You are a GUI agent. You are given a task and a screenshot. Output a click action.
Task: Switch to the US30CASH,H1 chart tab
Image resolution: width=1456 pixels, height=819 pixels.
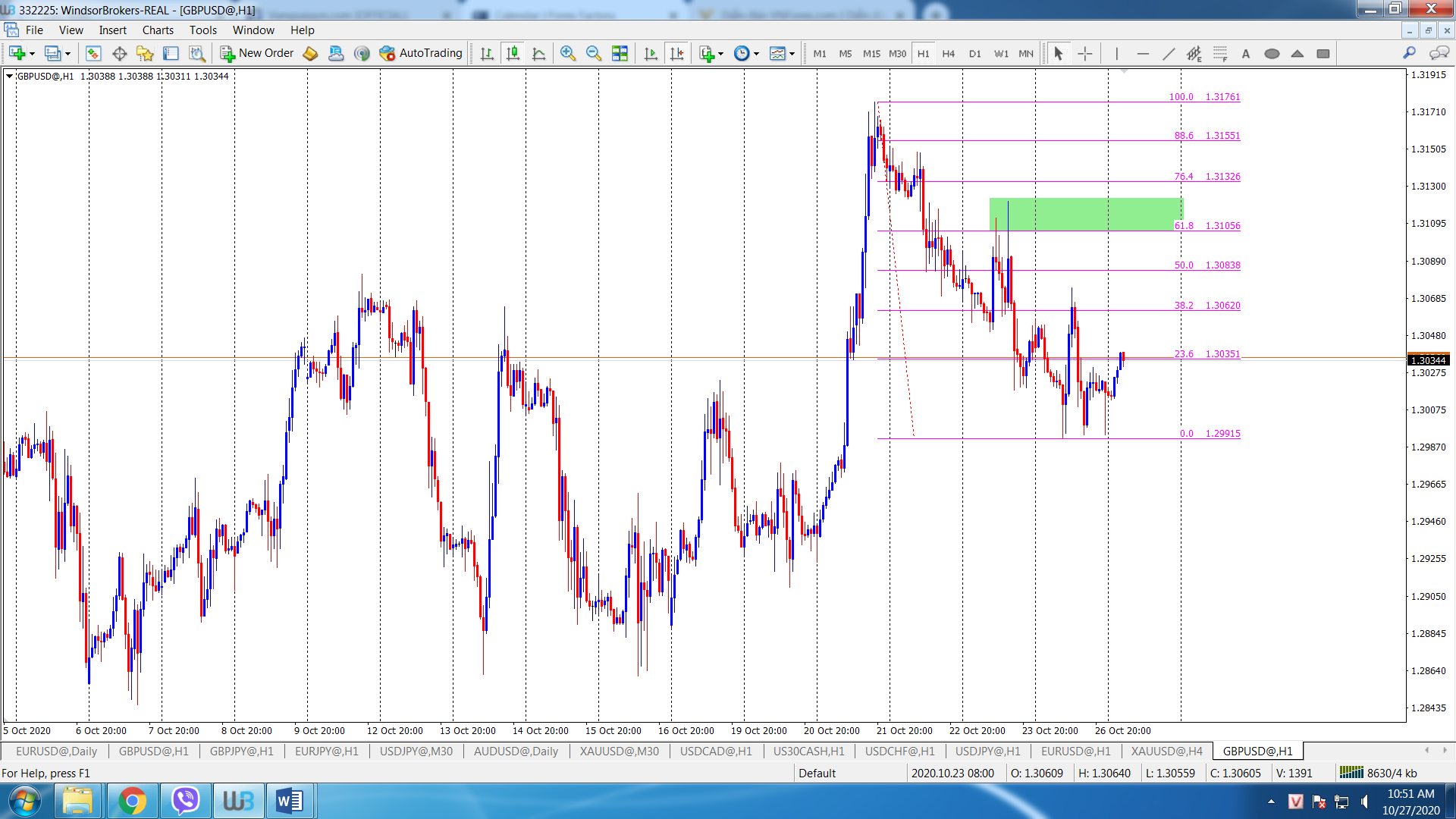tap(808, 751)
